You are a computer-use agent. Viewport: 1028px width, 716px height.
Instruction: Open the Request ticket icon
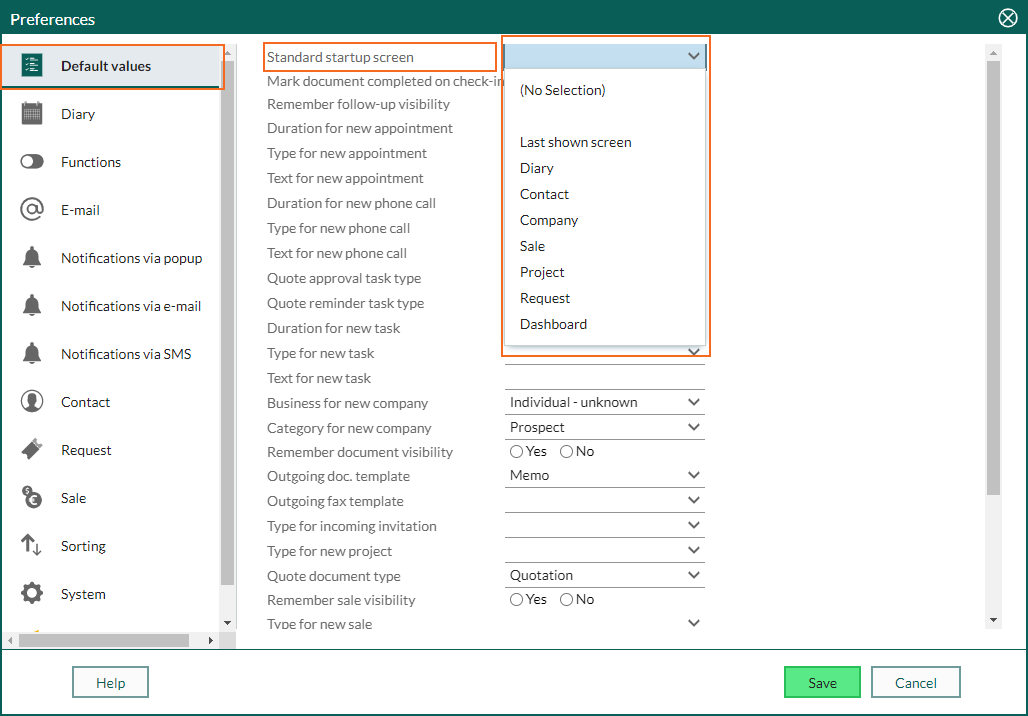[x=31, y=449]
